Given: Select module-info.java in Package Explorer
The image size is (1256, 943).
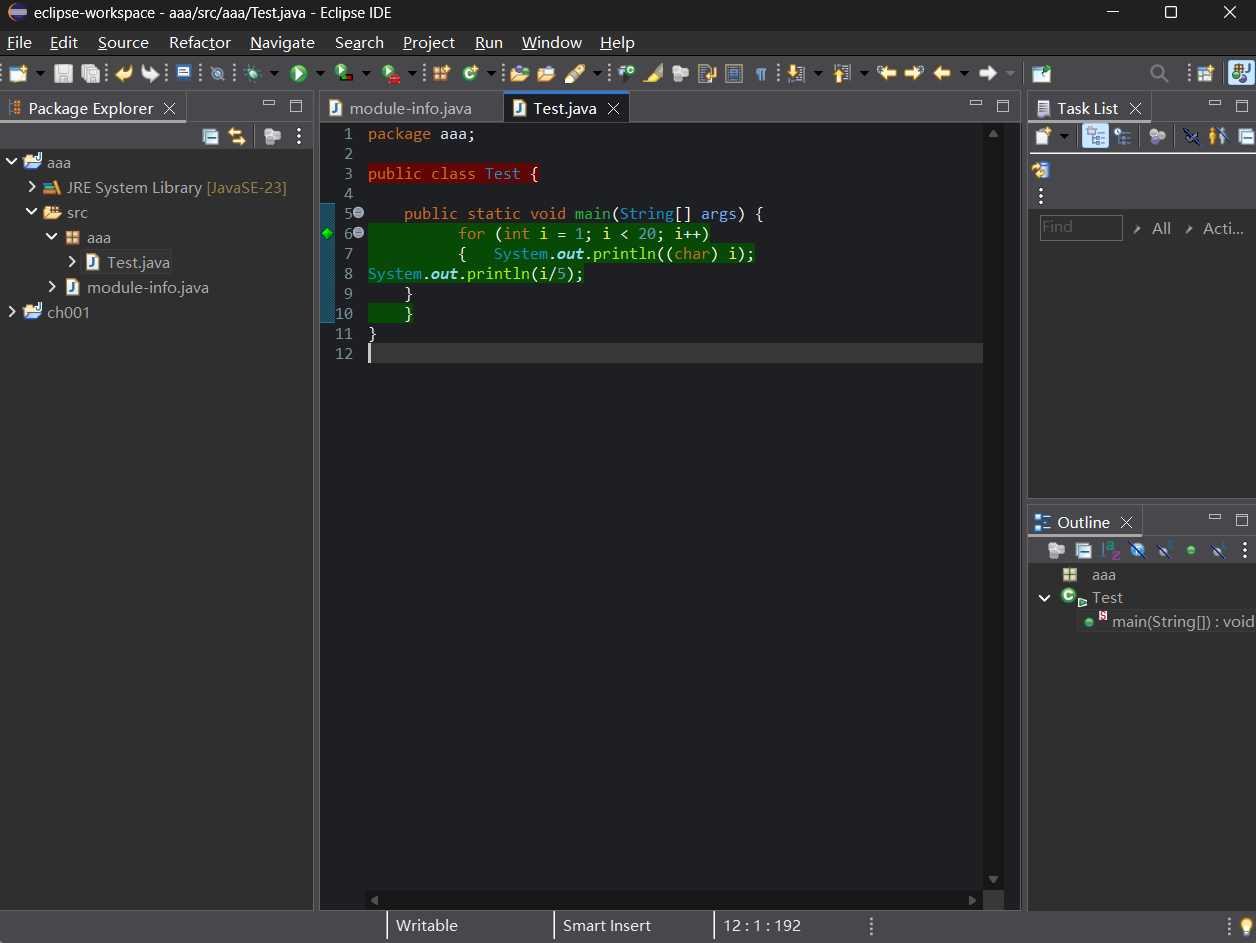Looking at the screenshot, I should pyautogui.click(x=148, y=287).
